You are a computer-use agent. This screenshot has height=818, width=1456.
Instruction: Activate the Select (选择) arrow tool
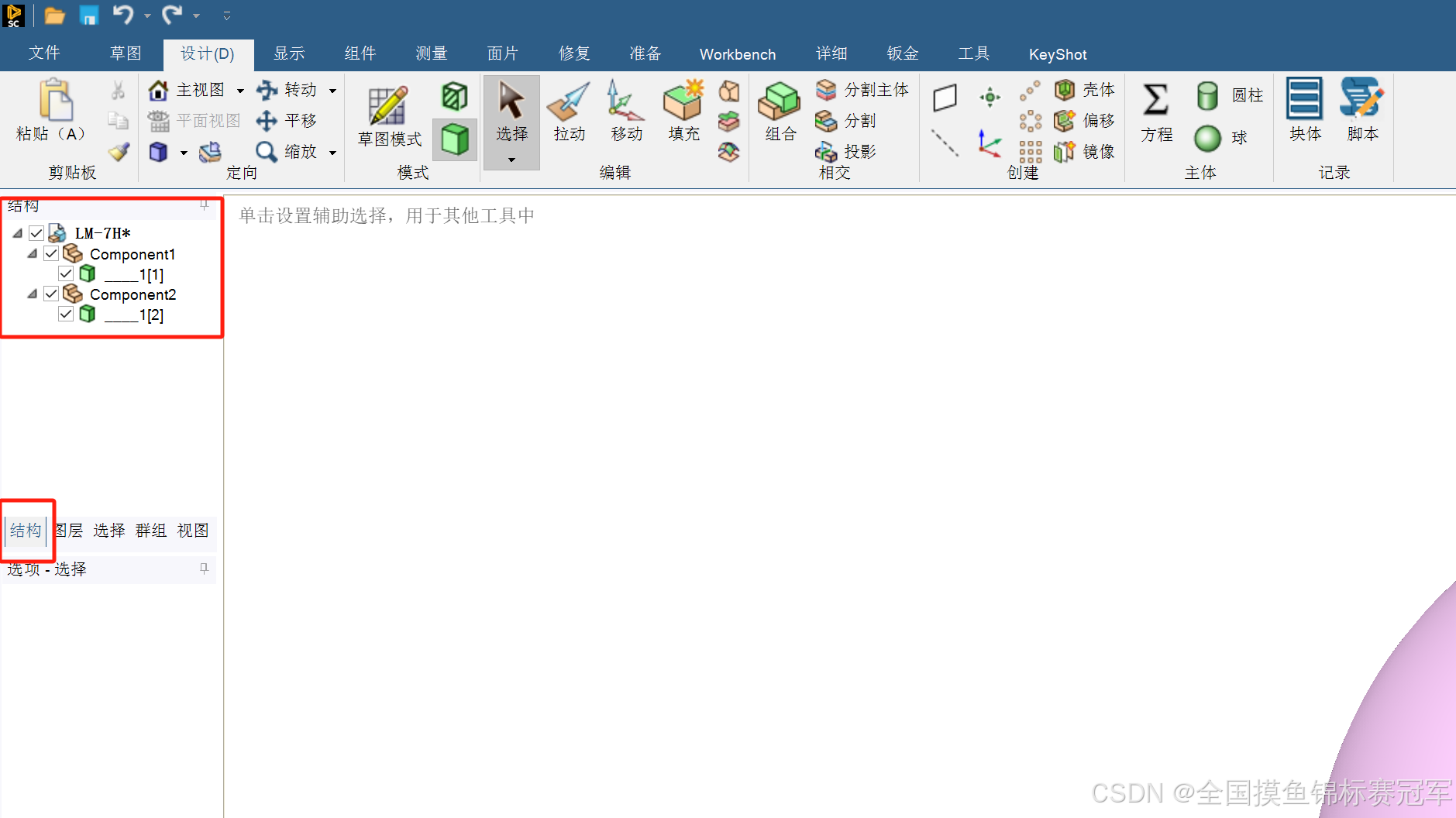pos(511,112)
